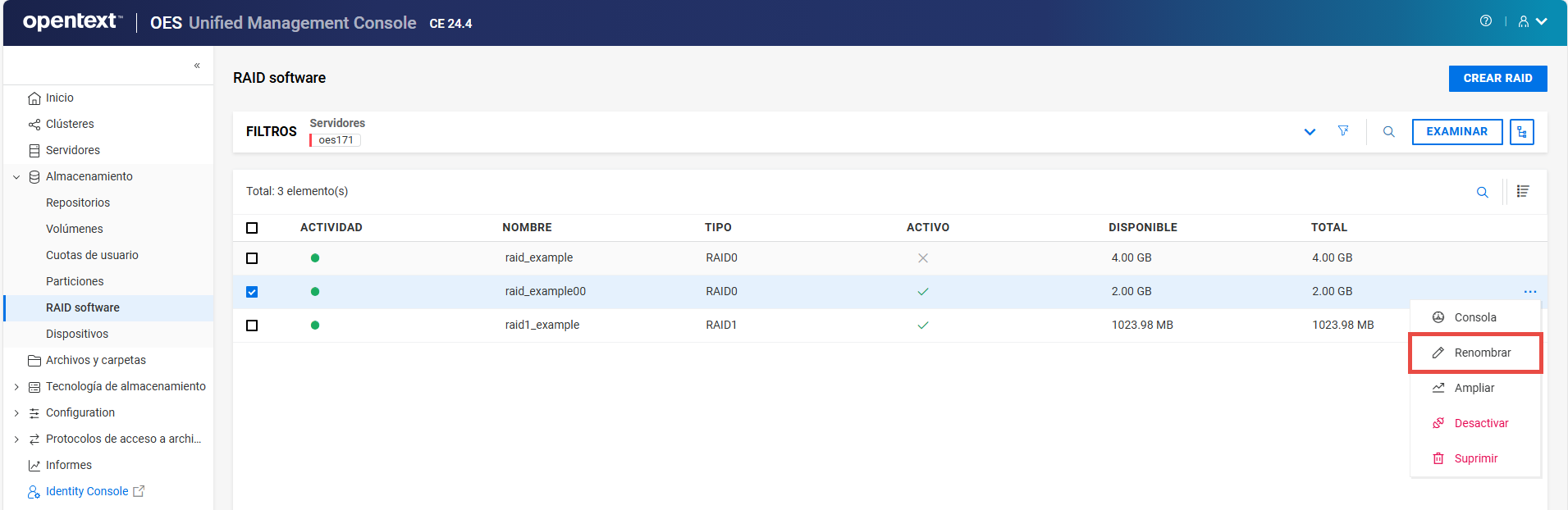This screenshot has height=510, width=1568.
Task: Choose Suprimir in the context menu
Action: click(x=1475, y=458)
